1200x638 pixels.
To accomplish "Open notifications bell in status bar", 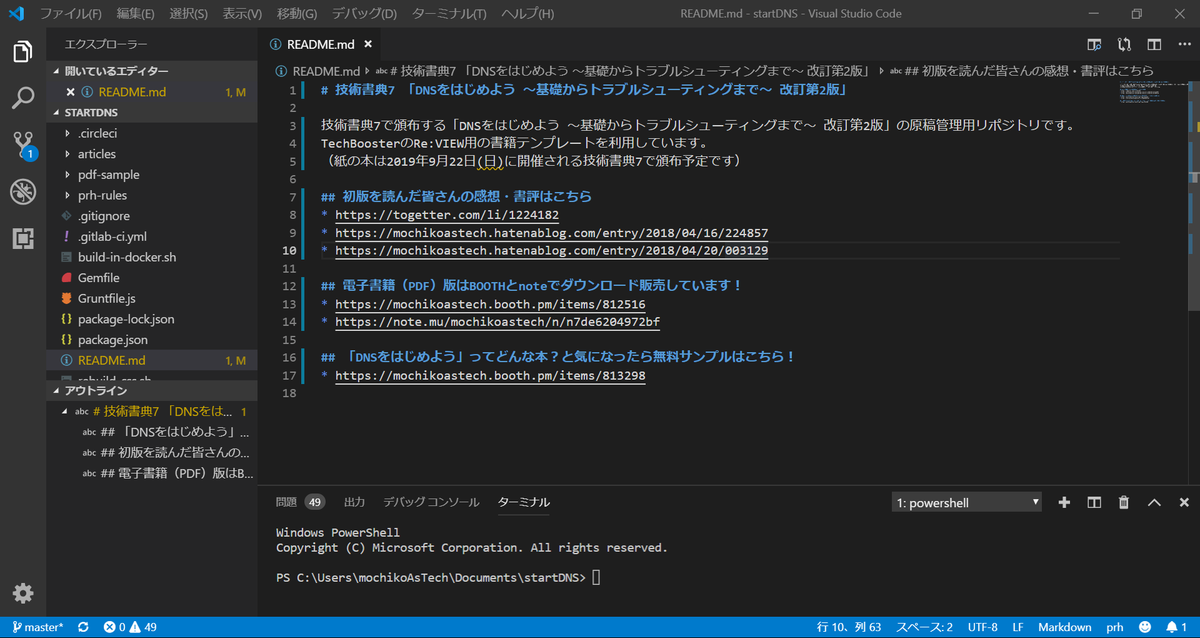I will point(1176,627).
